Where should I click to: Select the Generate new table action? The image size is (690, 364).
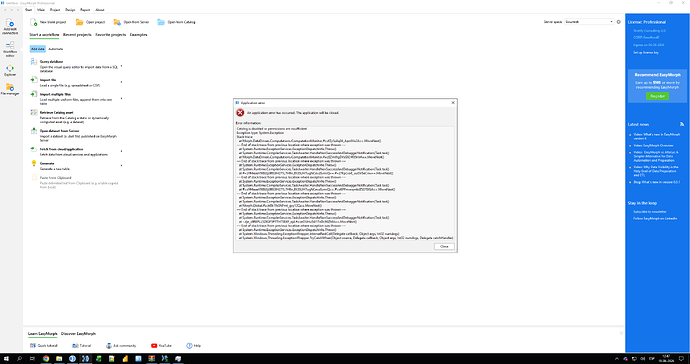pyautogui.click(x=75, y=165)
